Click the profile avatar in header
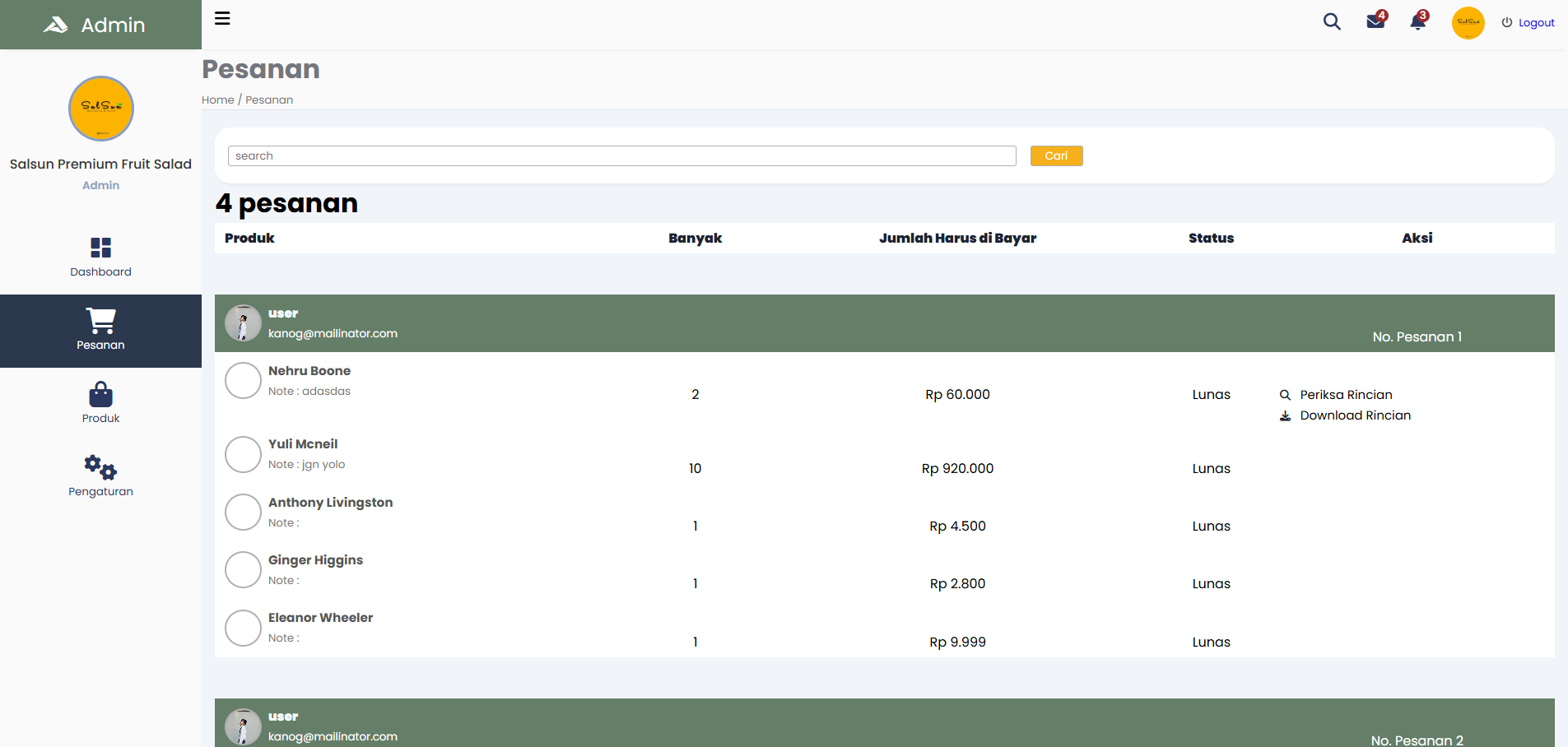 point(1468,23)
